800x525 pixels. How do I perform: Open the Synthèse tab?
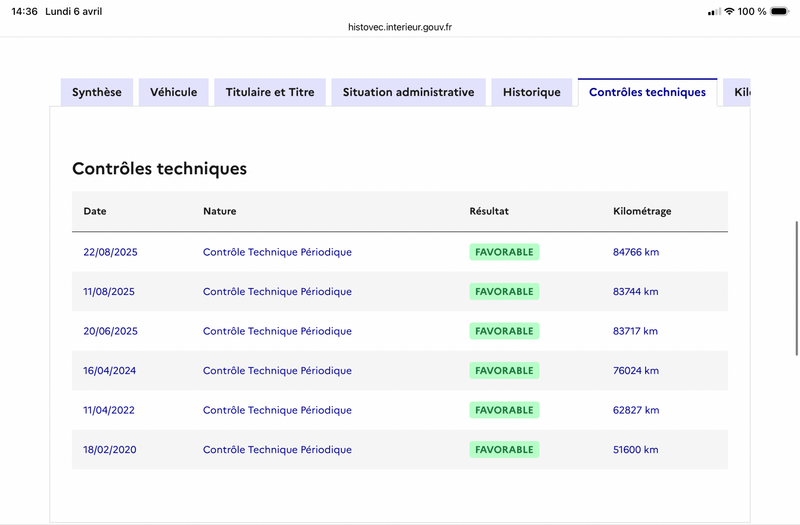pos(96,92)
